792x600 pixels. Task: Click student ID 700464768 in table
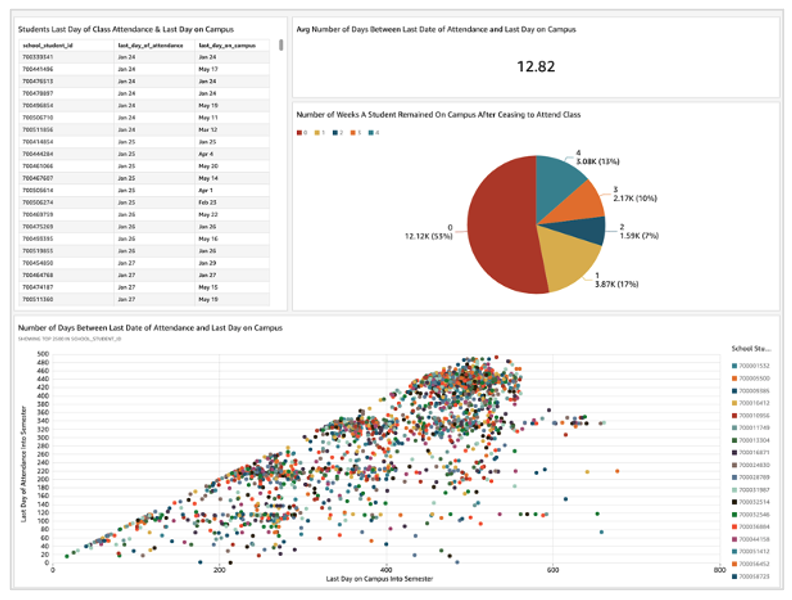coord(37,275)
